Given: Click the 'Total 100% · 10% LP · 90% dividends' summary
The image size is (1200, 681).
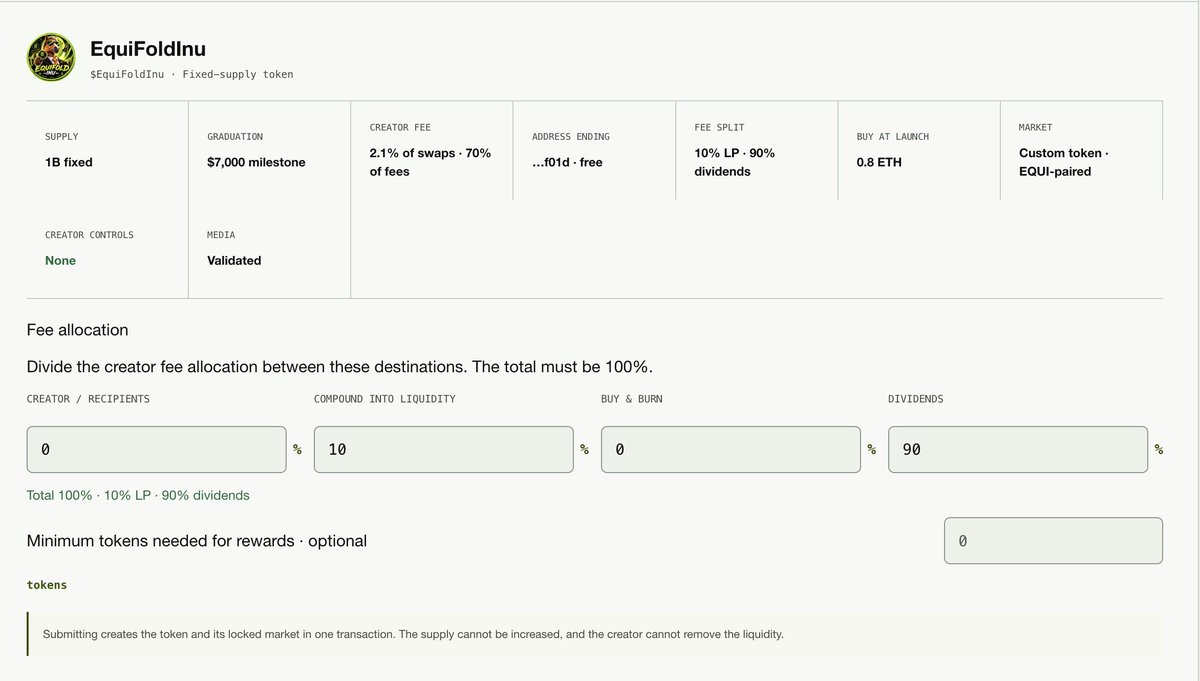Looking at the screenshot, I should 138,495.
